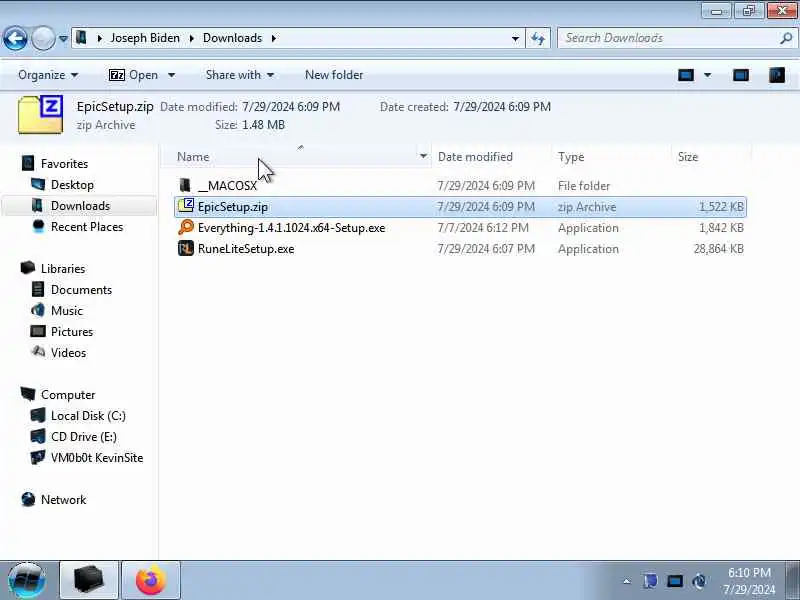Screen dimensions: 800x600
Task: Click the magnifier search icon
Action: [x=786, y=38]
